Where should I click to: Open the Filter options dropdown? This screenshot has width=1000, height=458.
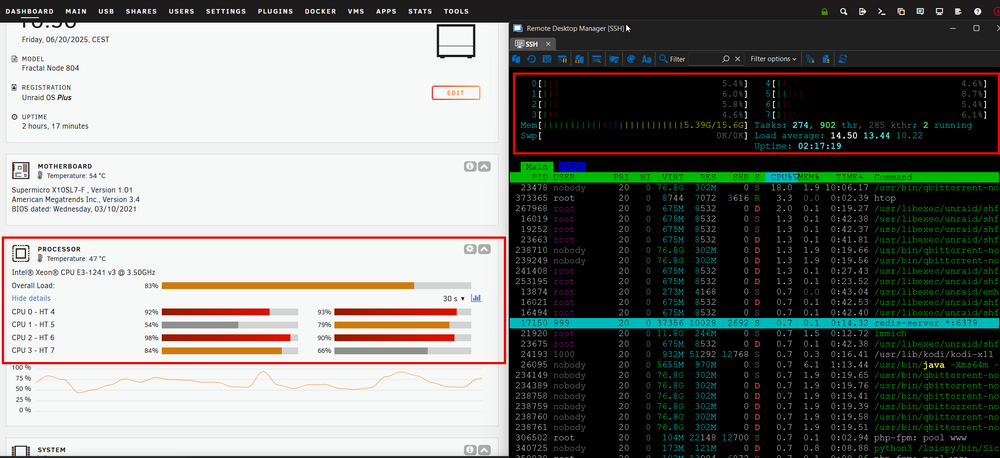click(x=773, y=59)
